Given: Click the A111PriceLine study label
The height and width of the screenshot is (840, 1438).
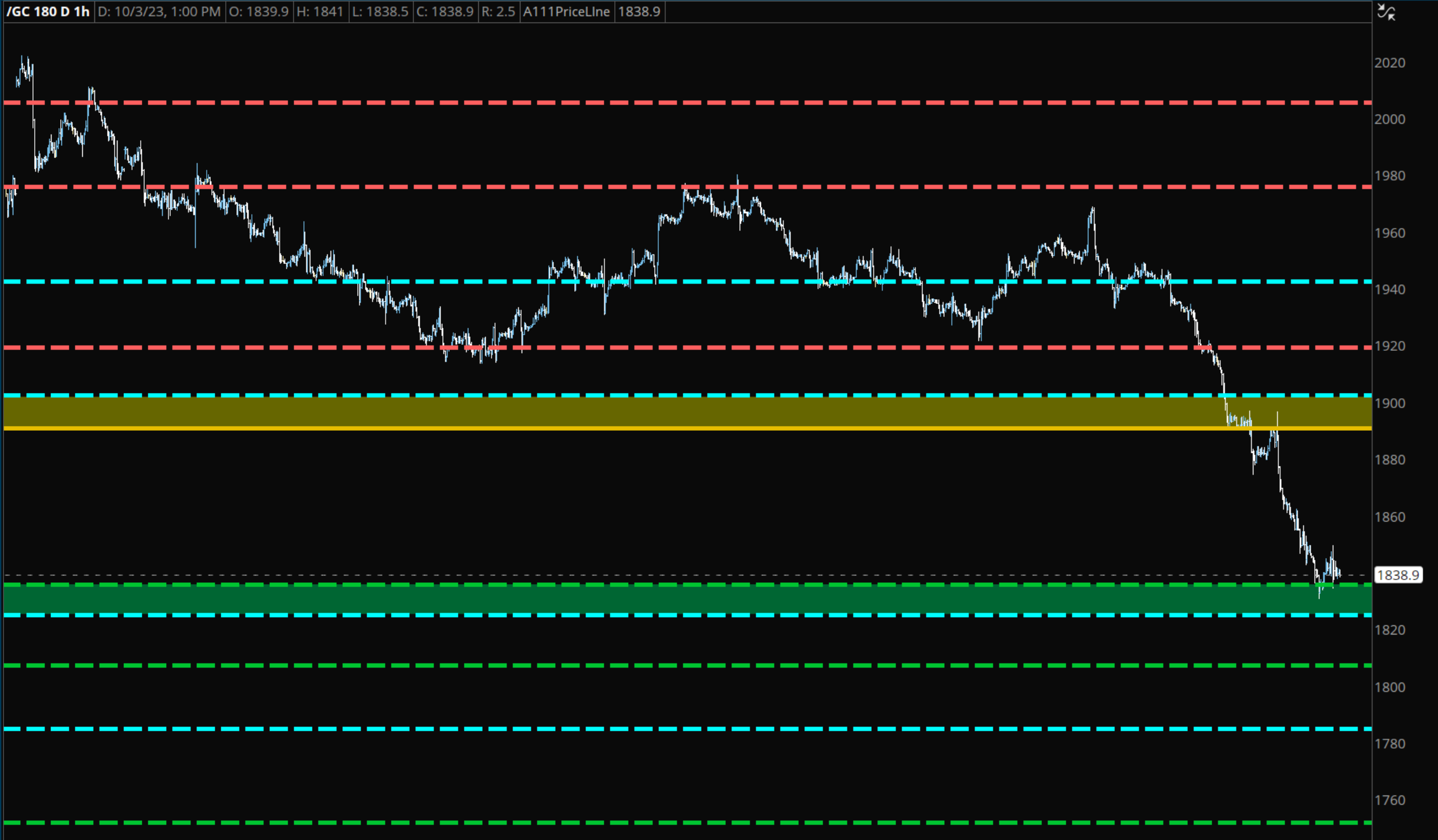Looking at the screenshot, I should 566,12.
